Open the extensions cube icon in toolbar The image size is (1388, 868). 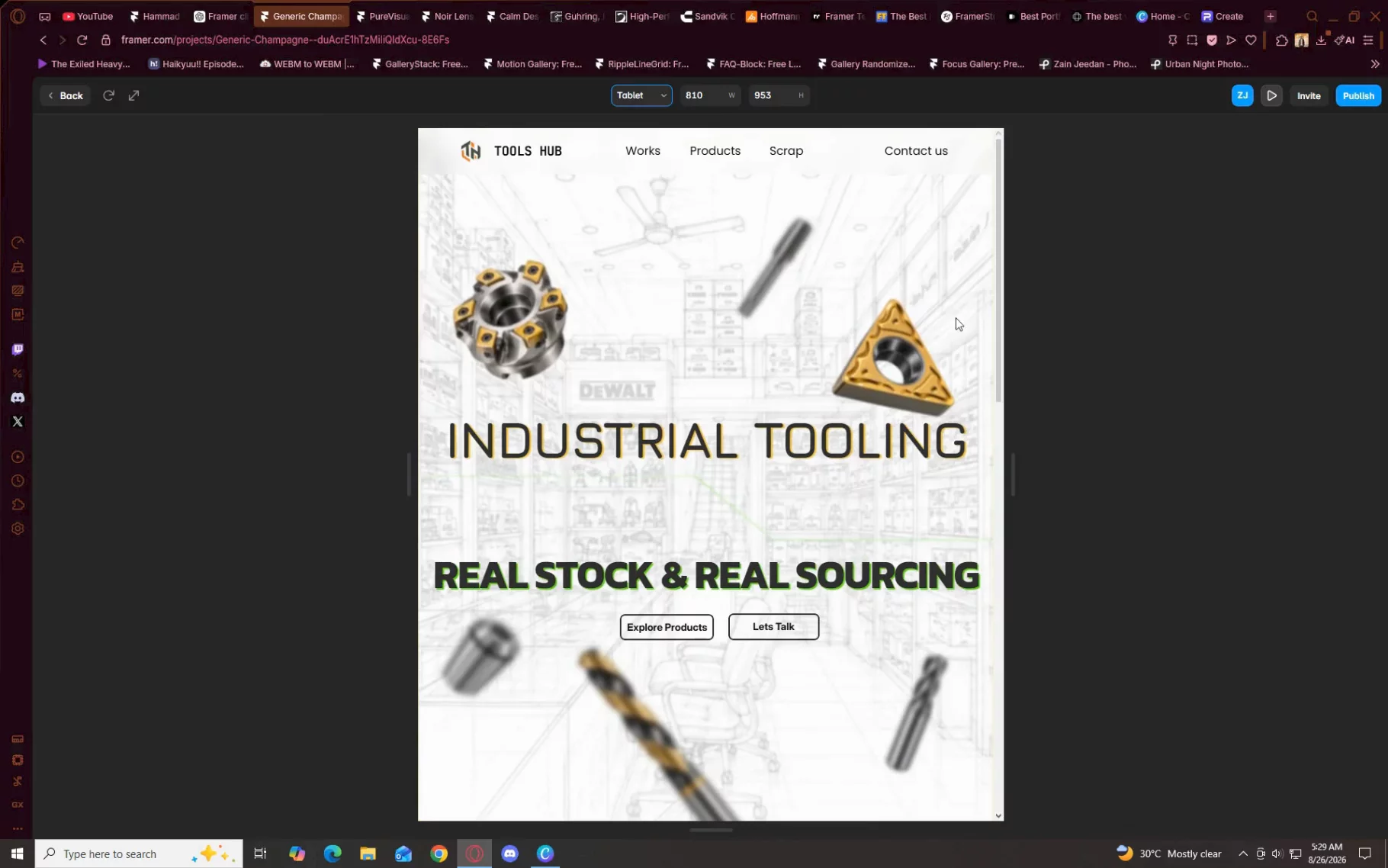pyautogui.click(x=1281, y=40)
